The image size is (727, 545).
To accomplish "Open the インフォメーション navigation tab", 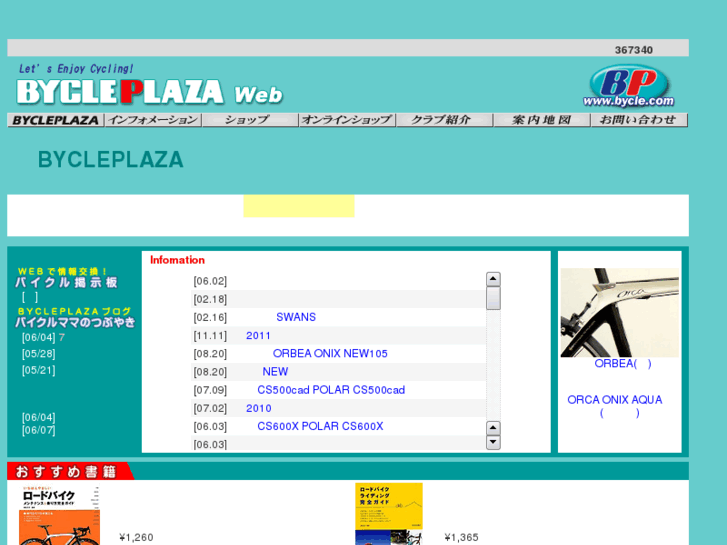I will click(x=153, y=120).
